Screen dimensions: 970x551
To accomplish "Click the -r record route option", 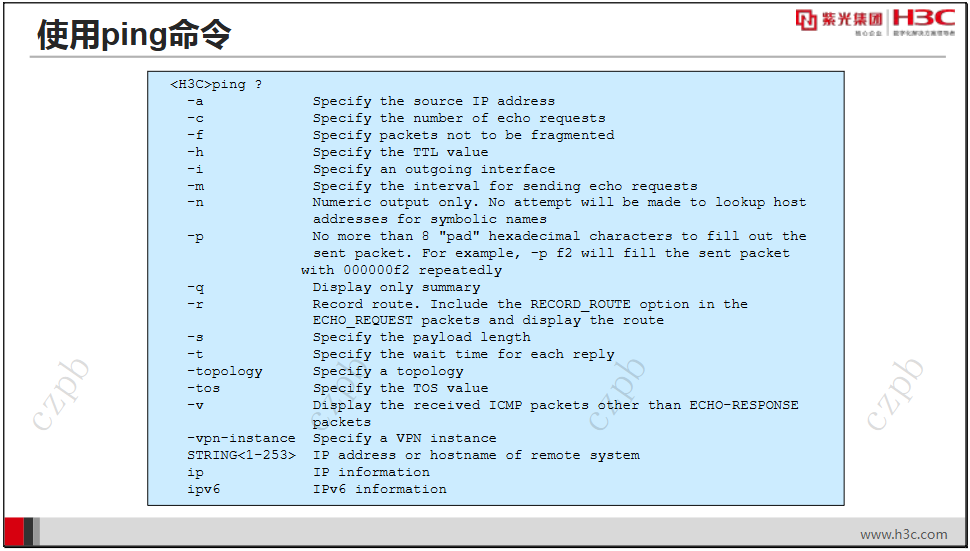I will coord(467,312).
